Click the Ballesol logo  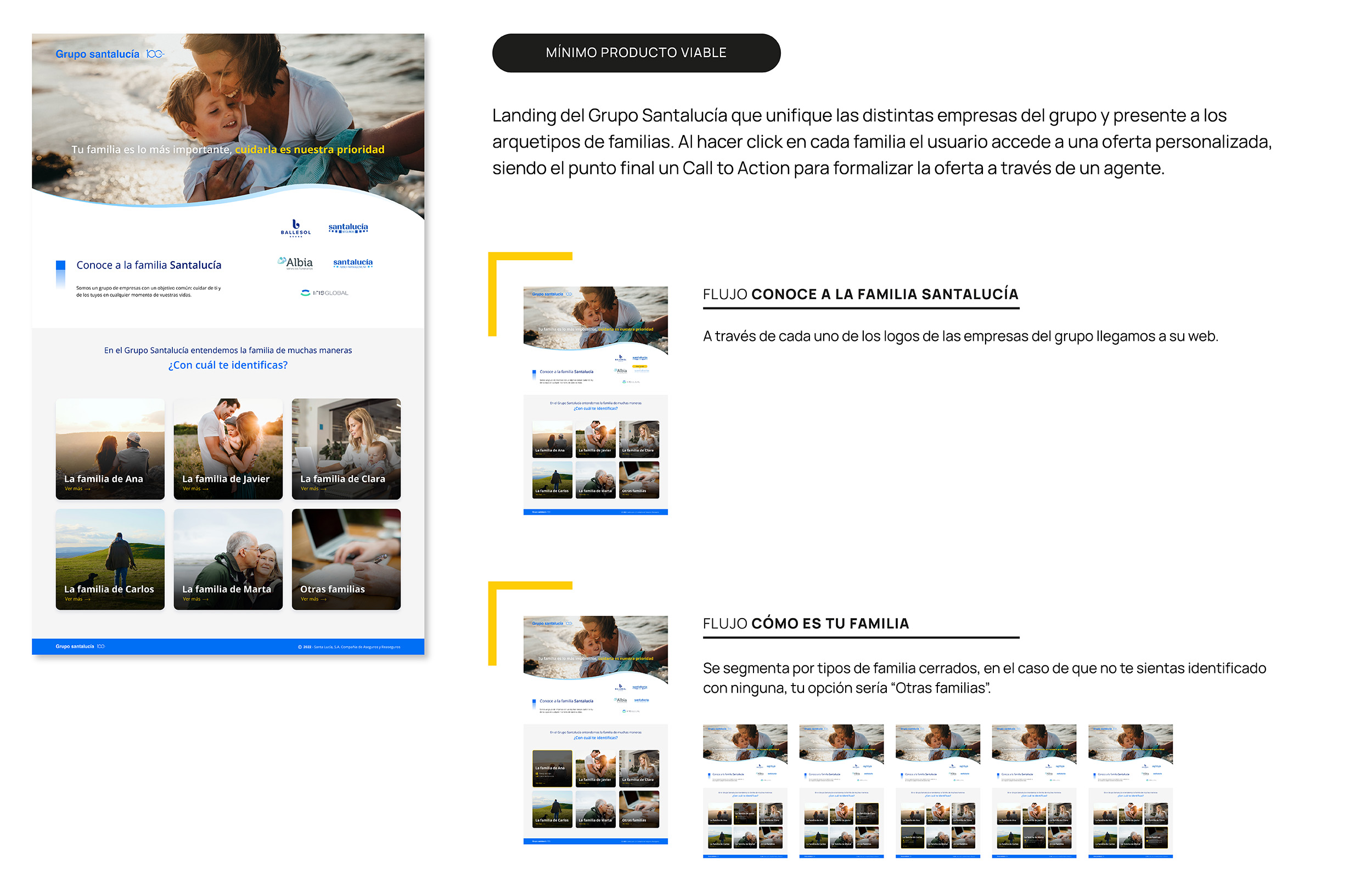point(296,228)
